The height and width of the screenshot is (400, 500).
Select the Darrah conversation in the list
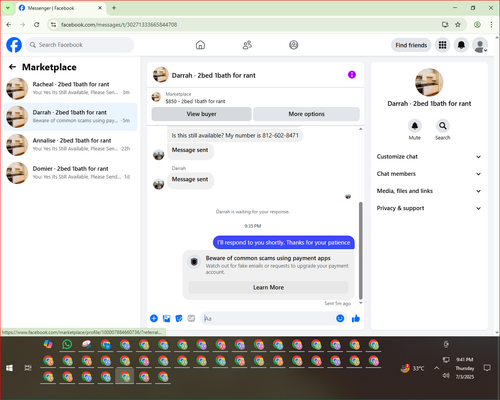coord(70,117)
